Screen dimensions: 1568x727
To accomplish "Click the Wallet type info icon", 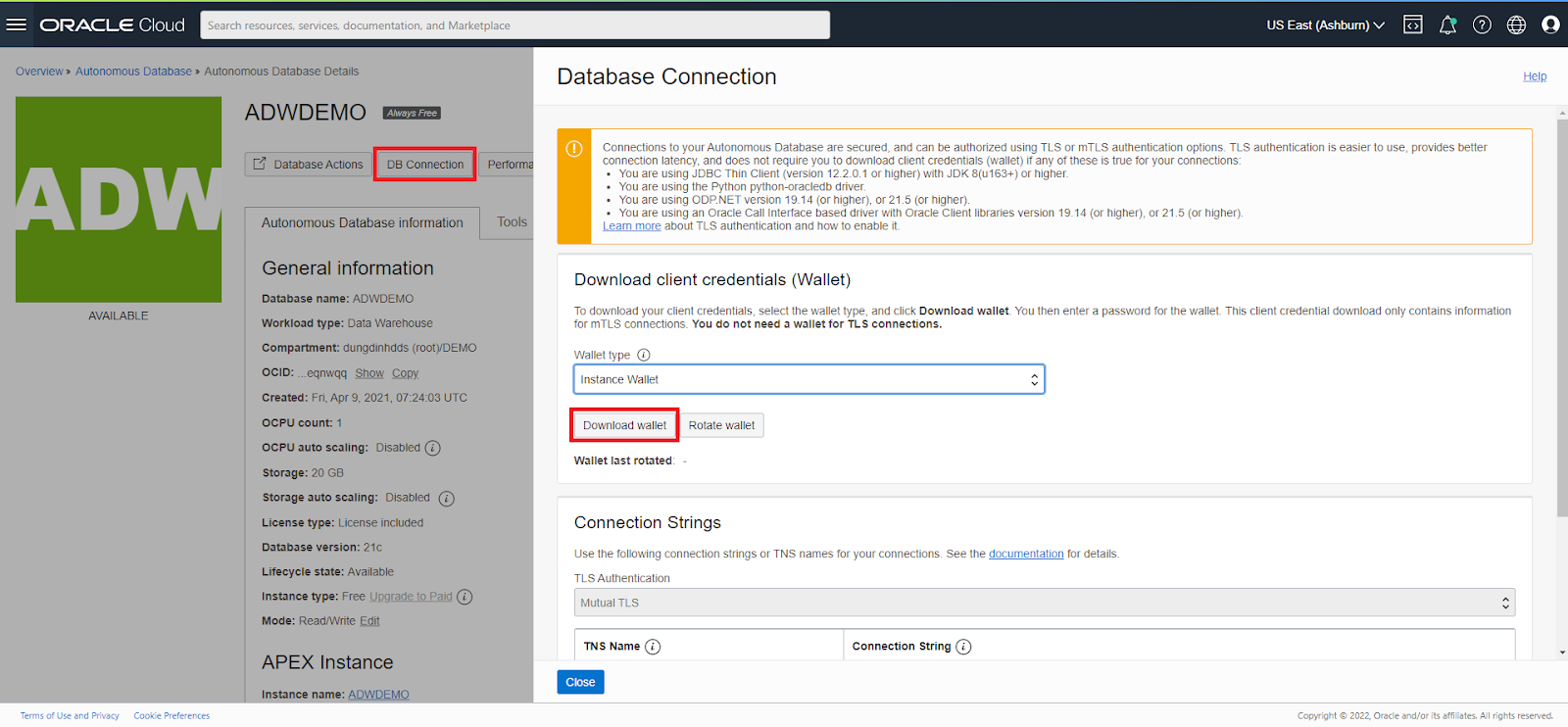I will (x=644, y=355).
